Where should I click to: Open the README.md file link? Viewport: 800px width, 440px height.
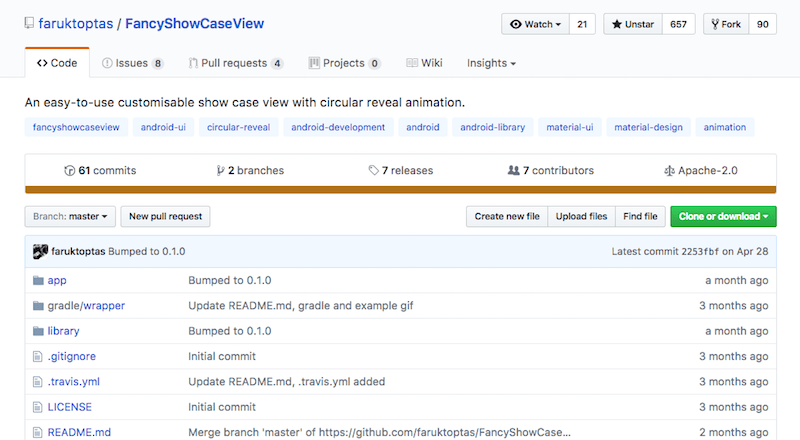click(x=79, y=432)
